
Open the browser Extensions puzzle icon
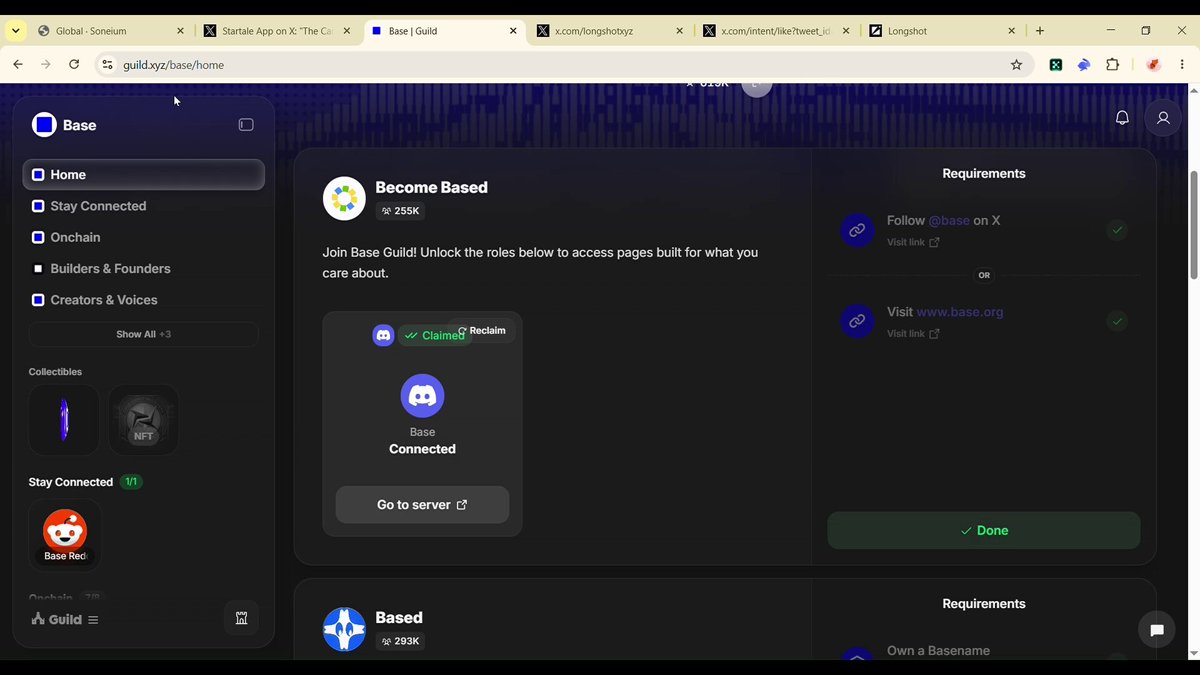pos(1112,65)
